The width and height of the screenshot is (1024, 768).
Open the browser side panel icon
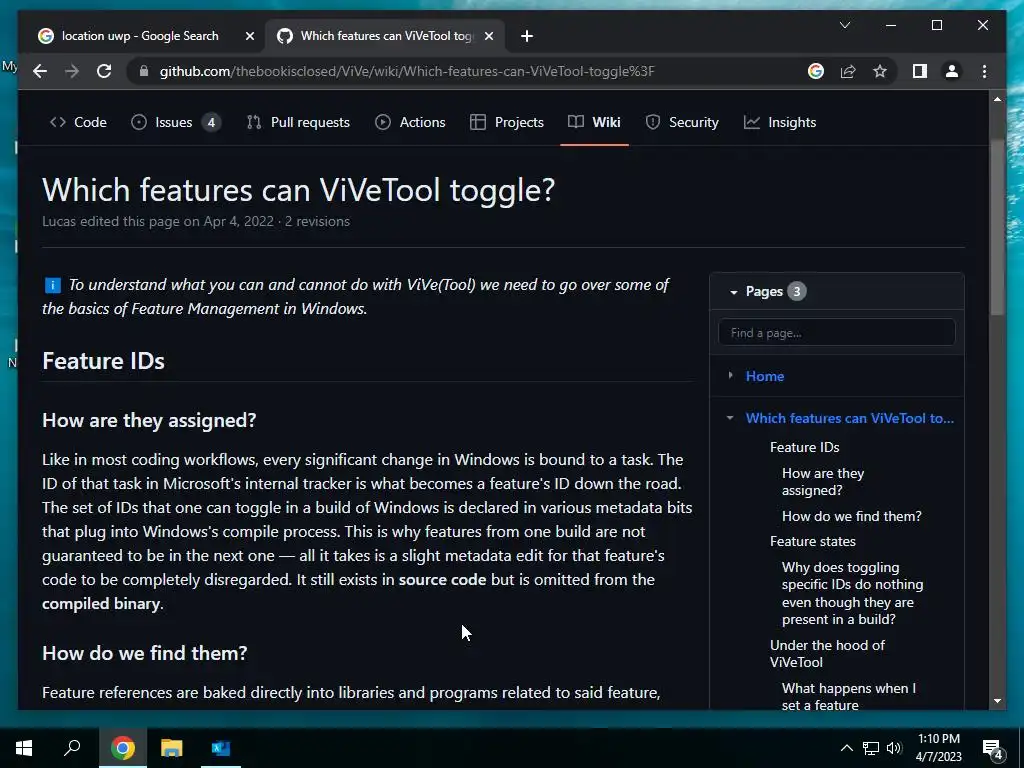pos(920,71)
